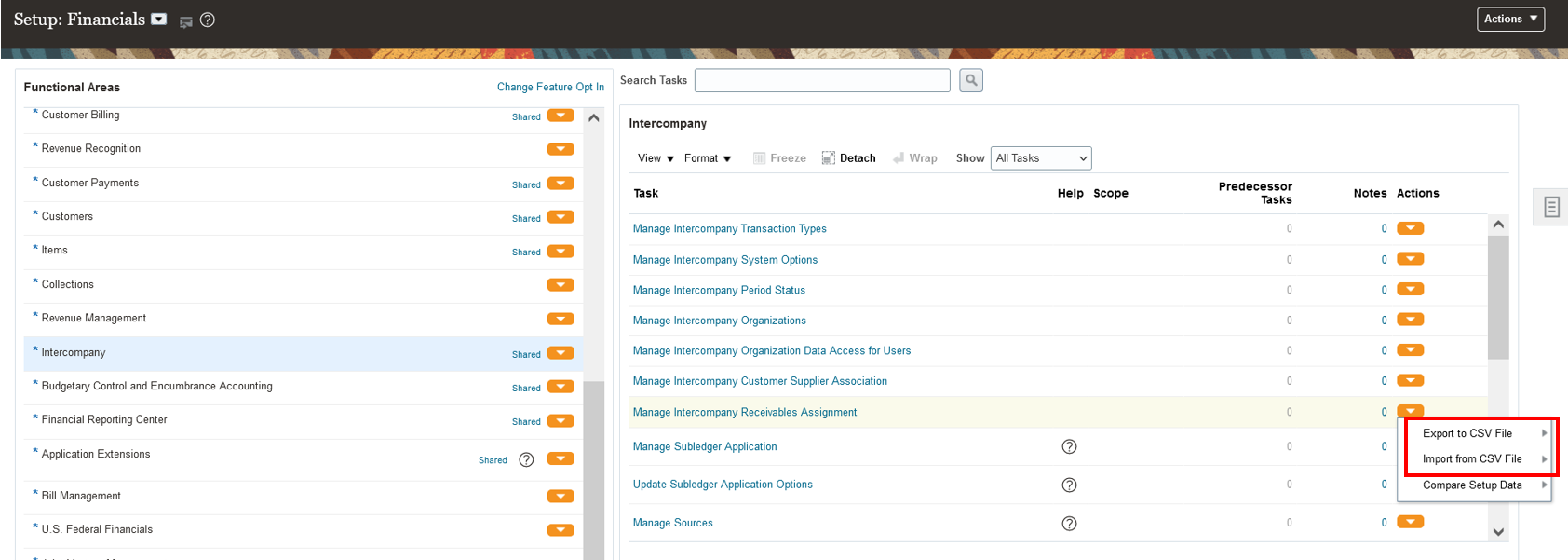This screenshot has width=1568, height=560.
Task: Click help for Update Subledger Application Options
Action: tap(1069, 485)
